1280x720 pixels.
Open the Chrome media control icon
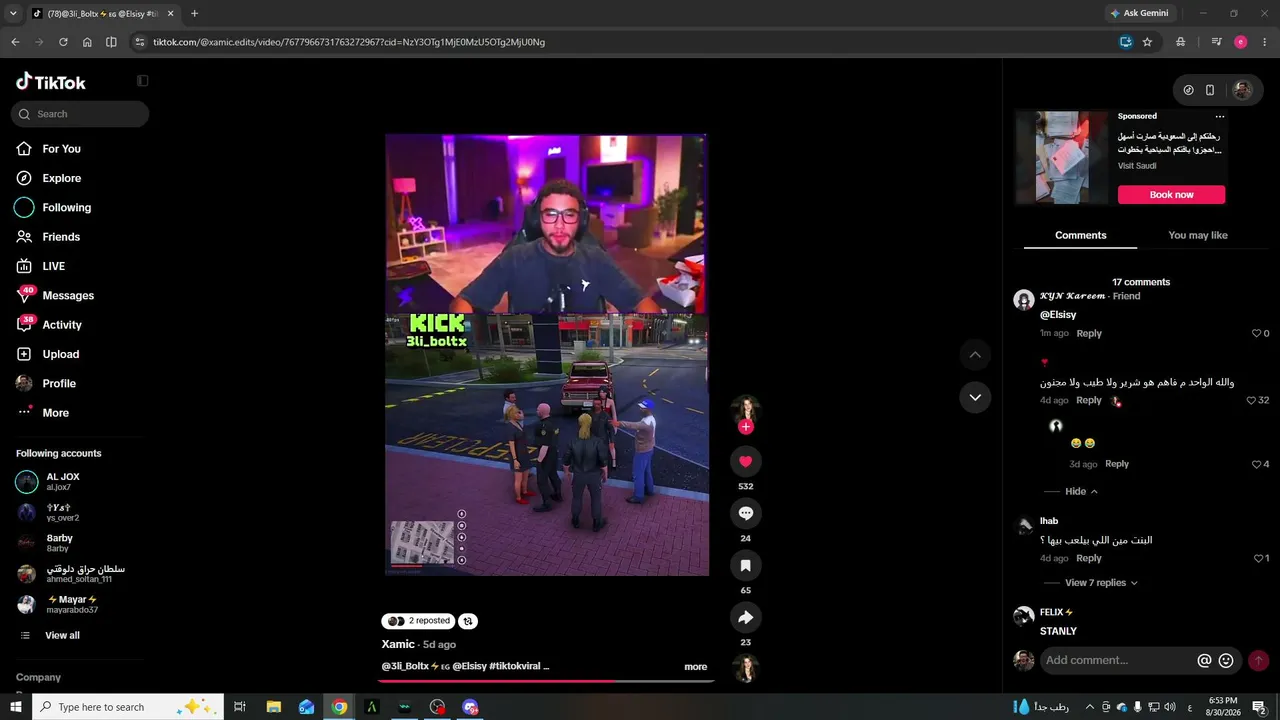[x=1216, y=42]
